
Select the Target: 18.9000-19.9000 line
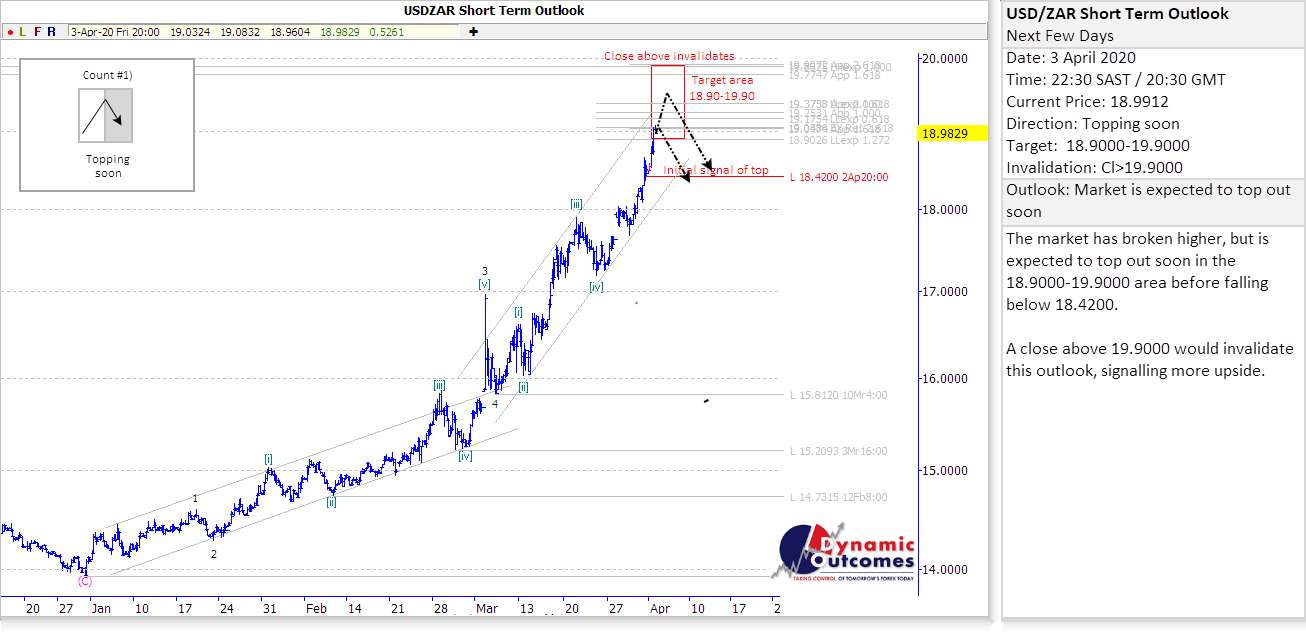1098,146
